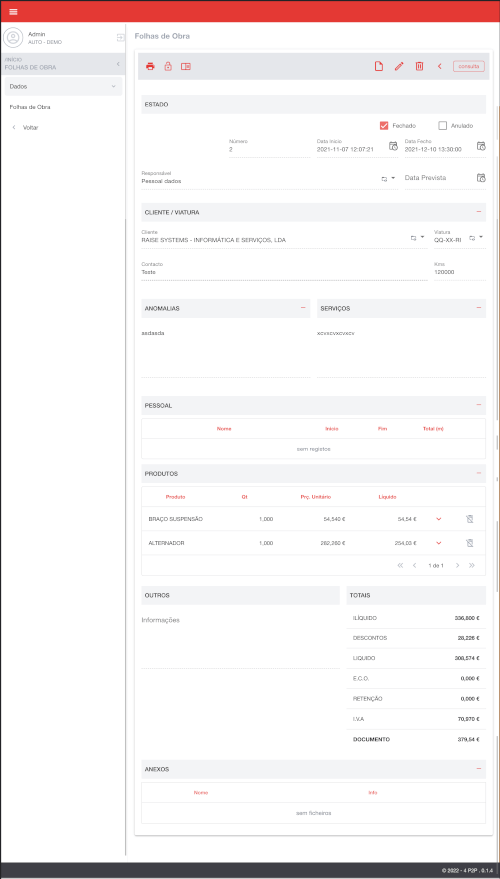The height and width of the screenshot is (879, 500).
Task: Click the Admin user avatar
Action: (x=12, y=38)
